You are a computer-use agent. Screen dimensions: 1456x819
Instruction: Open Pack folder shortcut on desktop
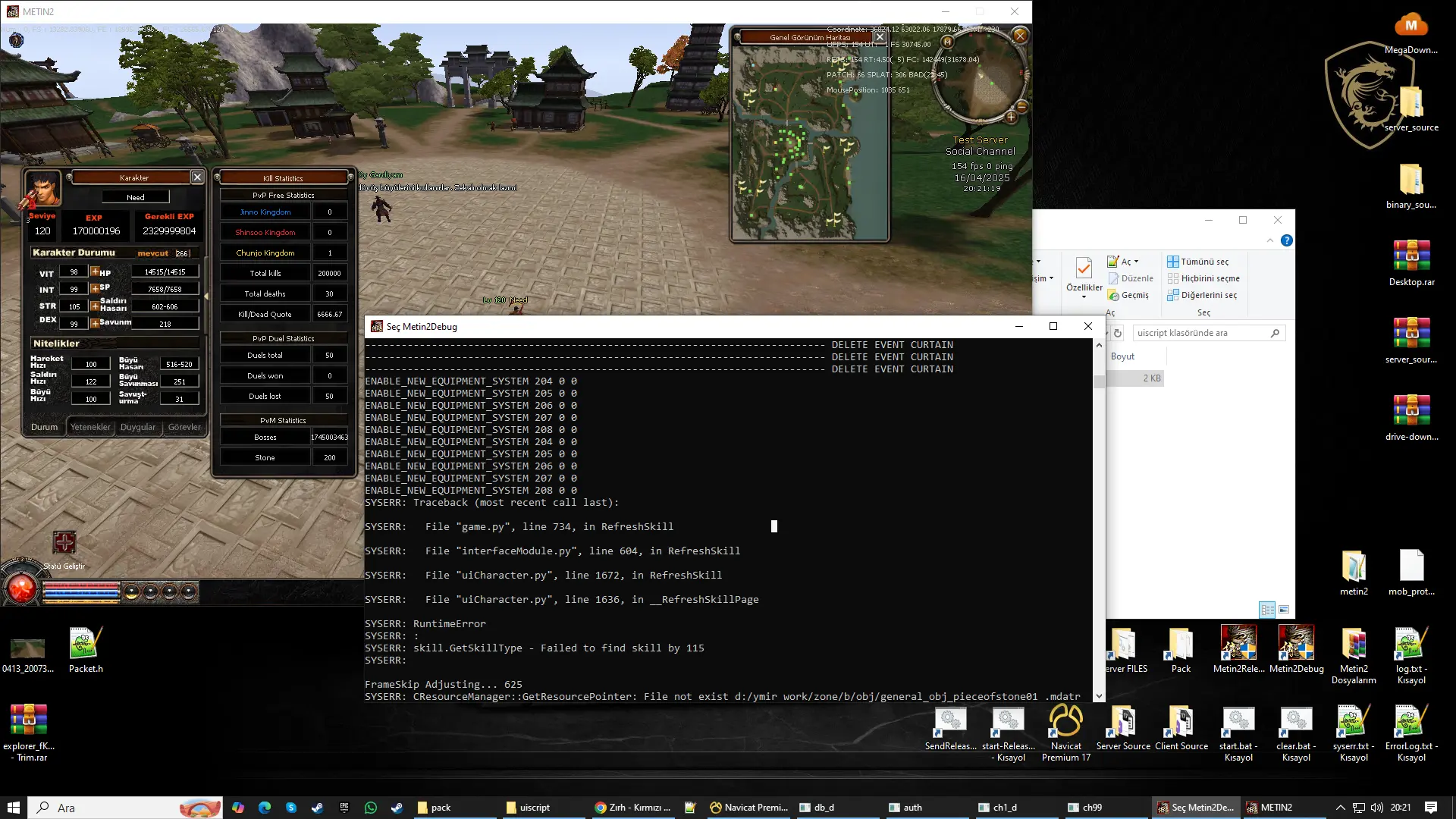click(x=1181, y=650)
